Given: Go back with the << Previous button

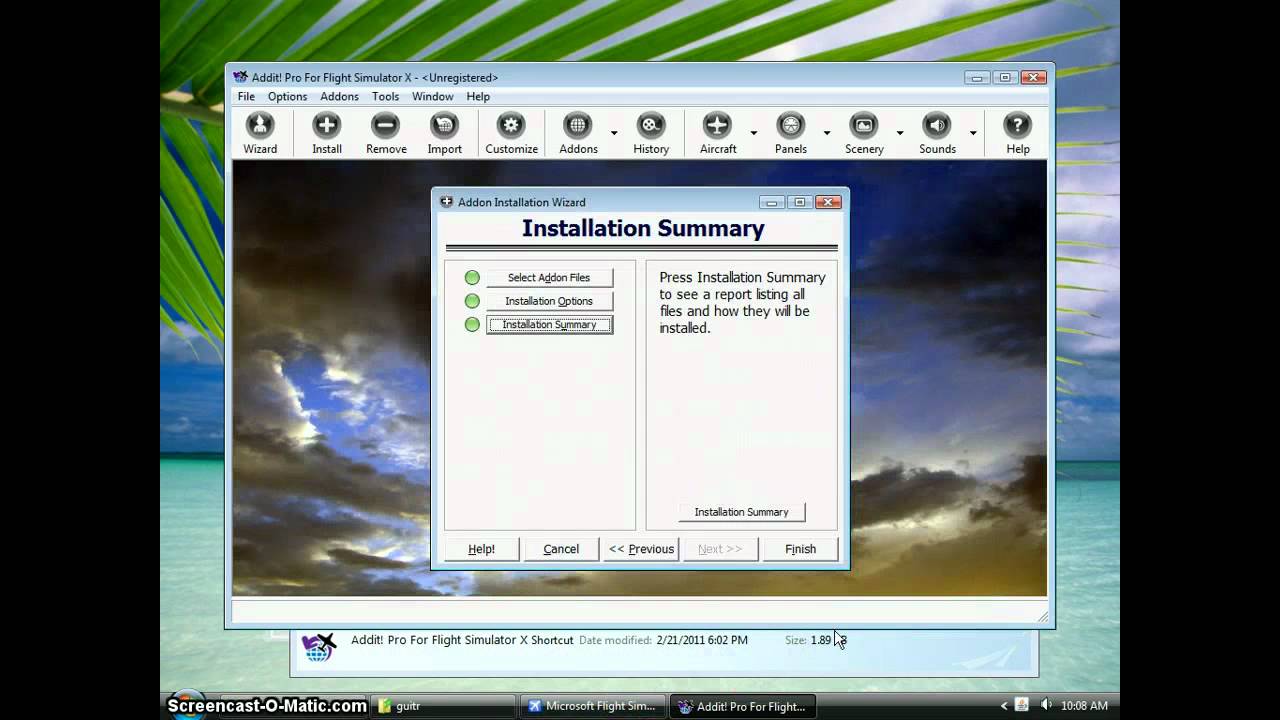Looking at the screenshot, I should pyautogui.click(x=641, y=549).
